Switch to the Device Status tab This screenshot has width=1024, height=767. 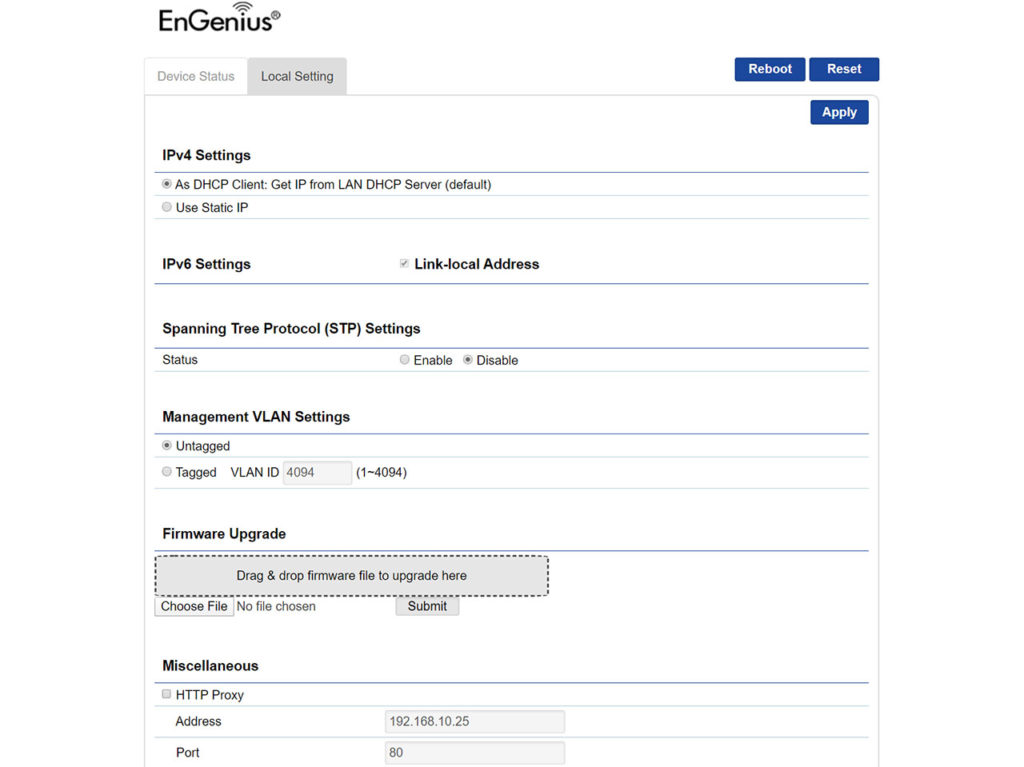click(195, 75)
